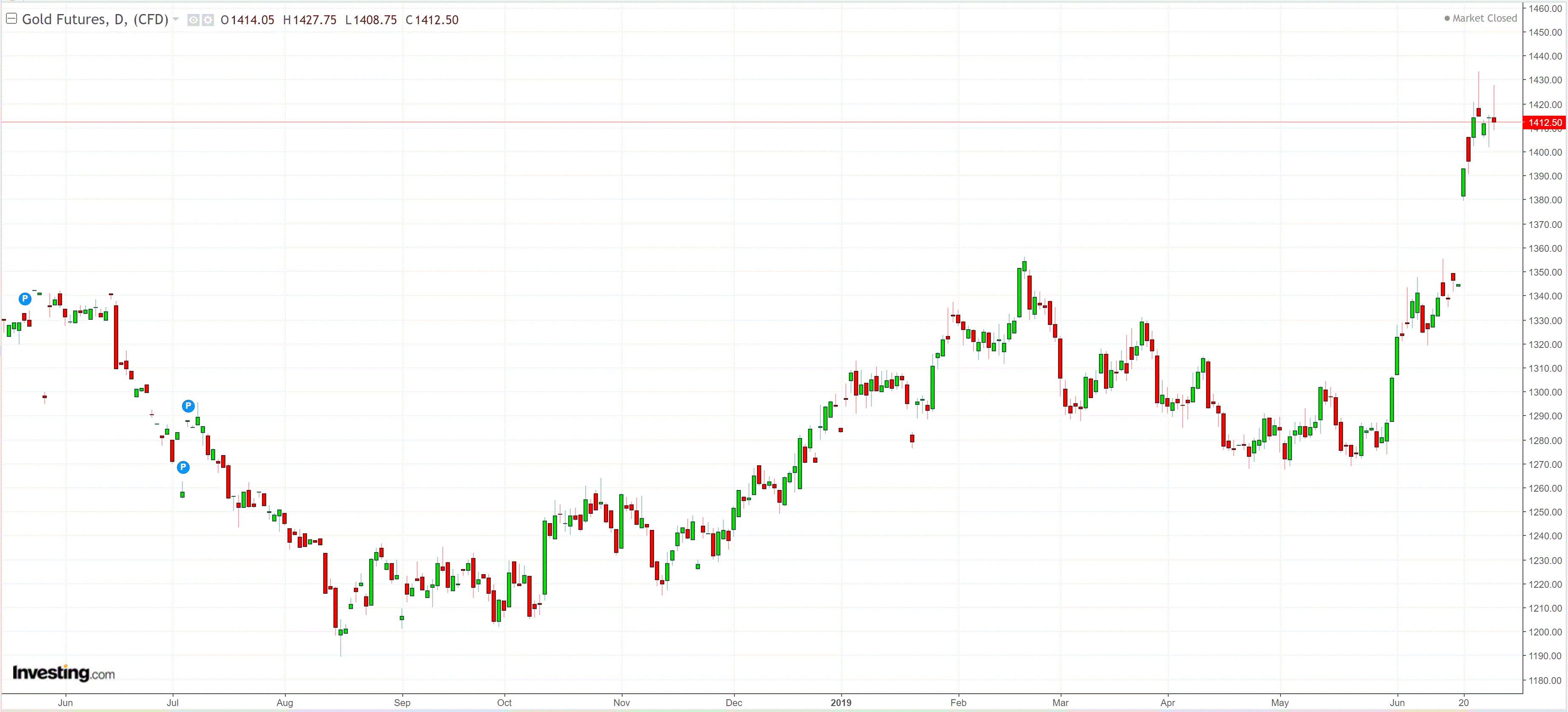The image size is (1568, 712).
Task: Click the Sep label on time axis
Action: click(x=402, y=702)
